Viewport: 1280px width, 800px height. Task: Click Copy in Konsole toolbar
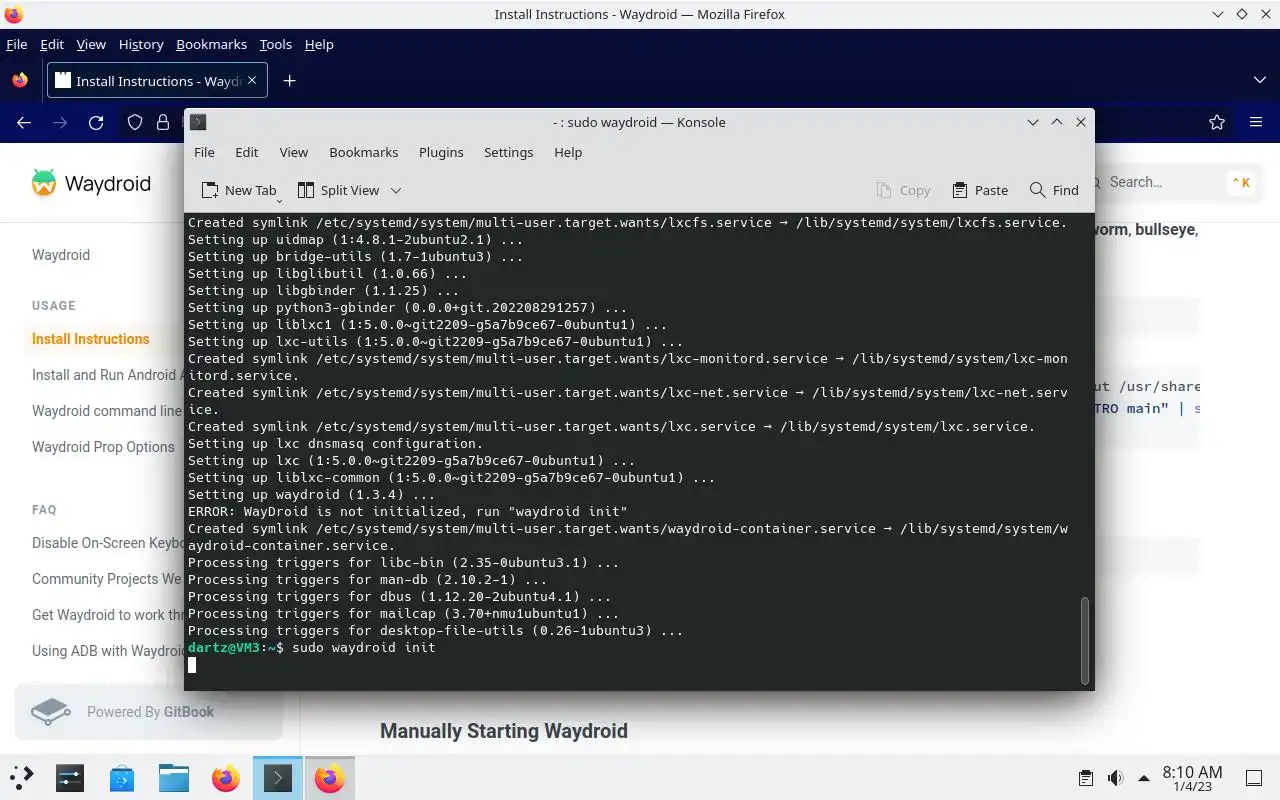pyautogui.click(x=903, y=190)
